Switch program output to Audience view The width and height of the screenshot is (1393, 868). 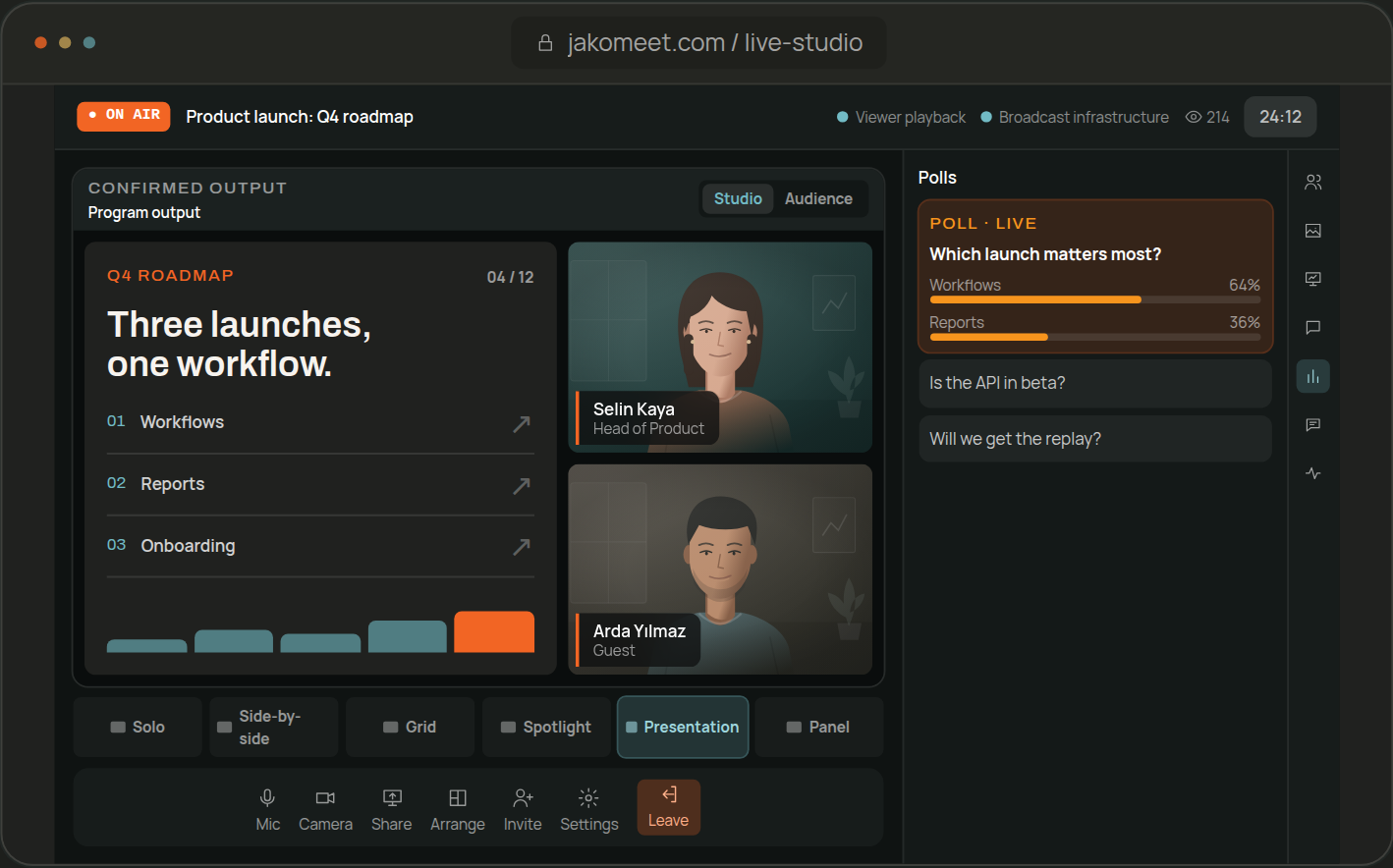[x=818, y=198]
